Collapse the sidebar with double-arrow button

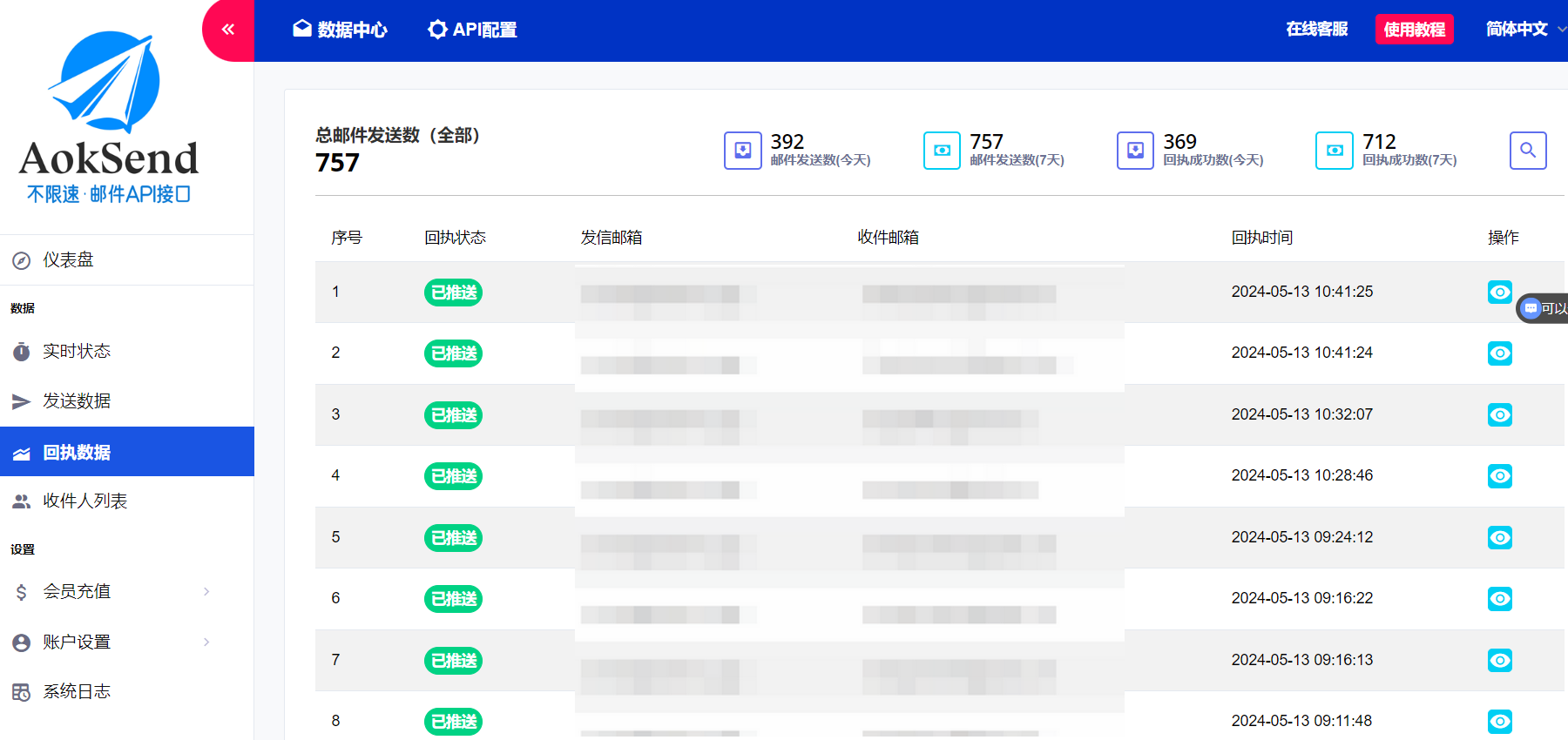(228, 30)
